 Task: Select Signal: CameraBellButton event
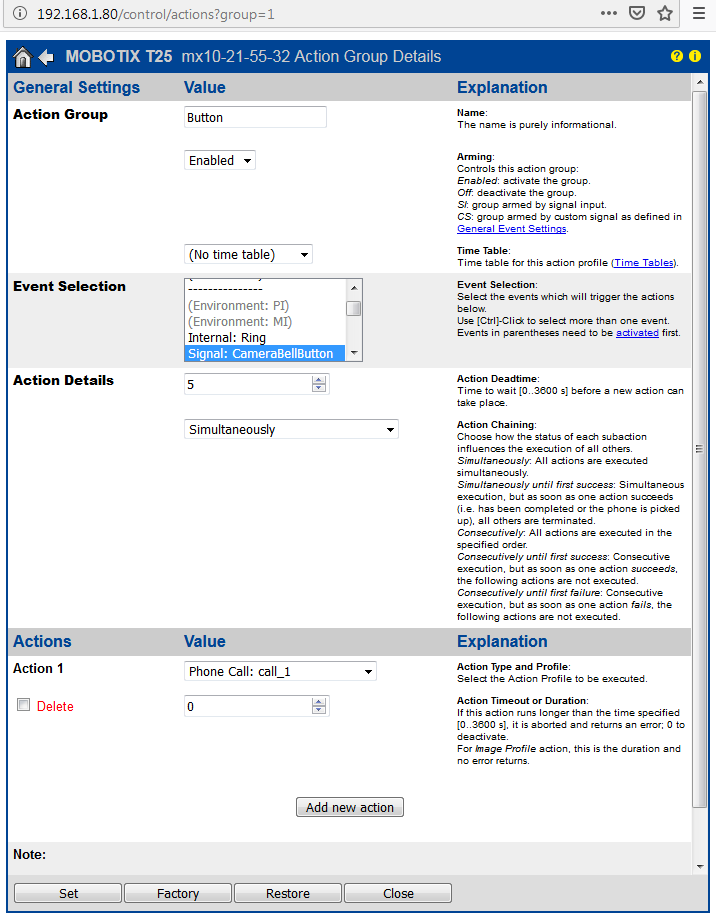coord(260,353)
